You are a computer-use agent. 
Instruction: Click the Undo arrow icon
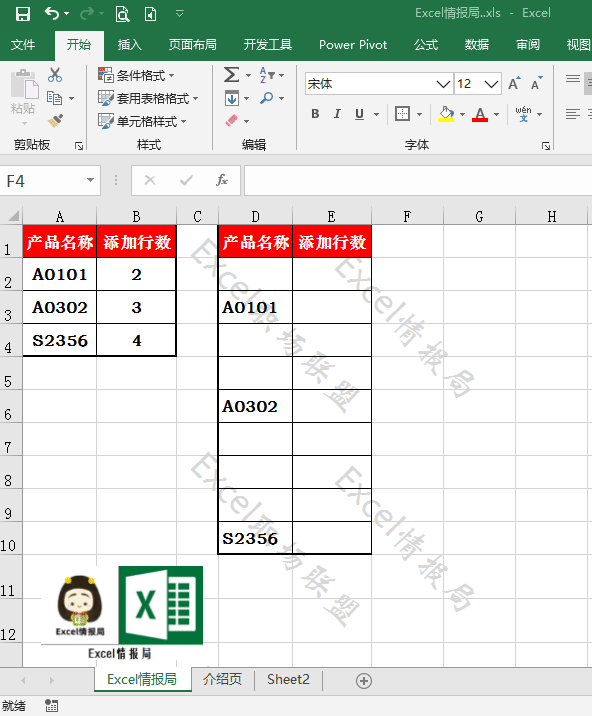tap(52, 14)
